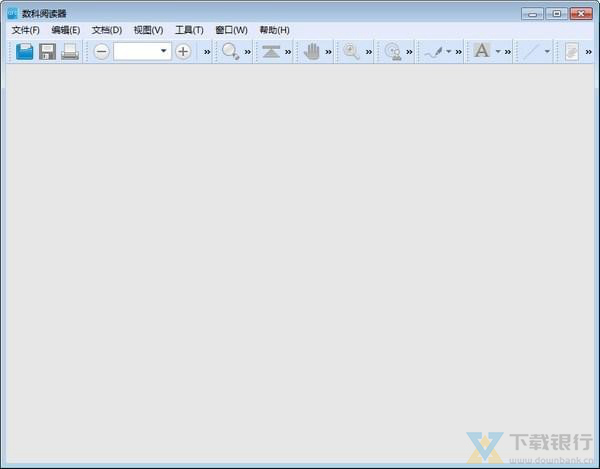Open the 文档(D) menu
This screenshot has width=600, height=469.
[107, 30]
